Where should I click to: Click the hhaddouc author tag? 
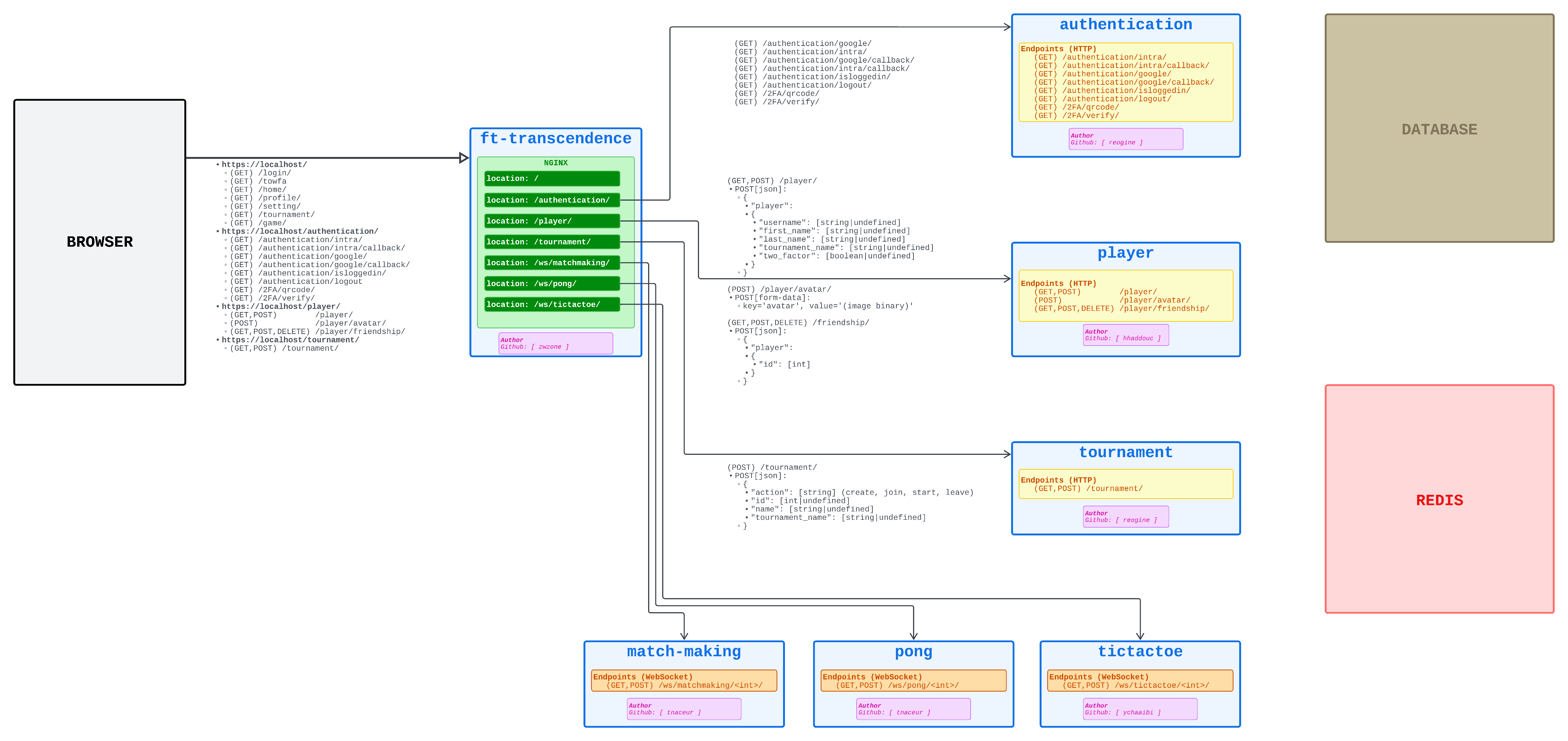tap(1126, 335)
